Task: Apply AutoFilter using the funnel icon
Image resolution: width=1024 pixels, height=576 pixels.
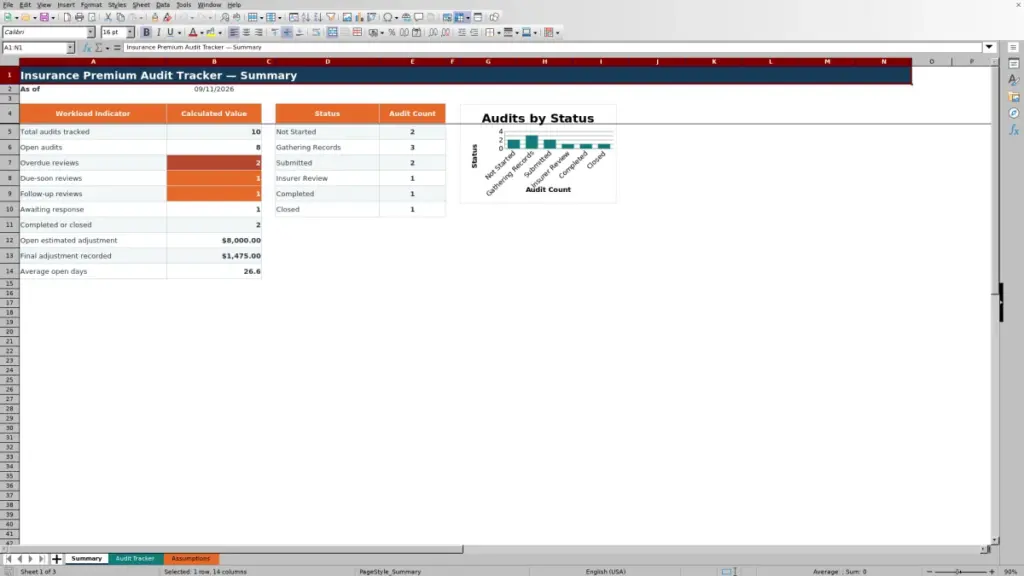Action: [330, 17]
